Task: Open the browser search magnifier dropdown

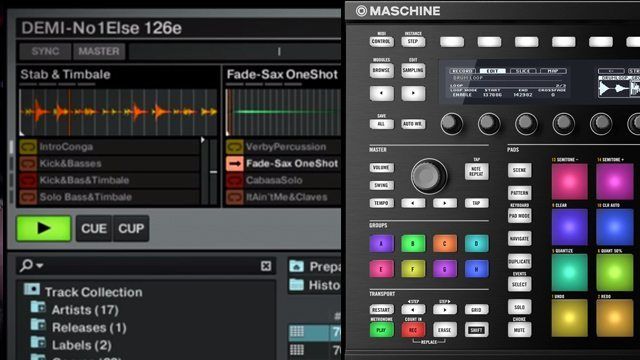Action: tap(31, 266)
